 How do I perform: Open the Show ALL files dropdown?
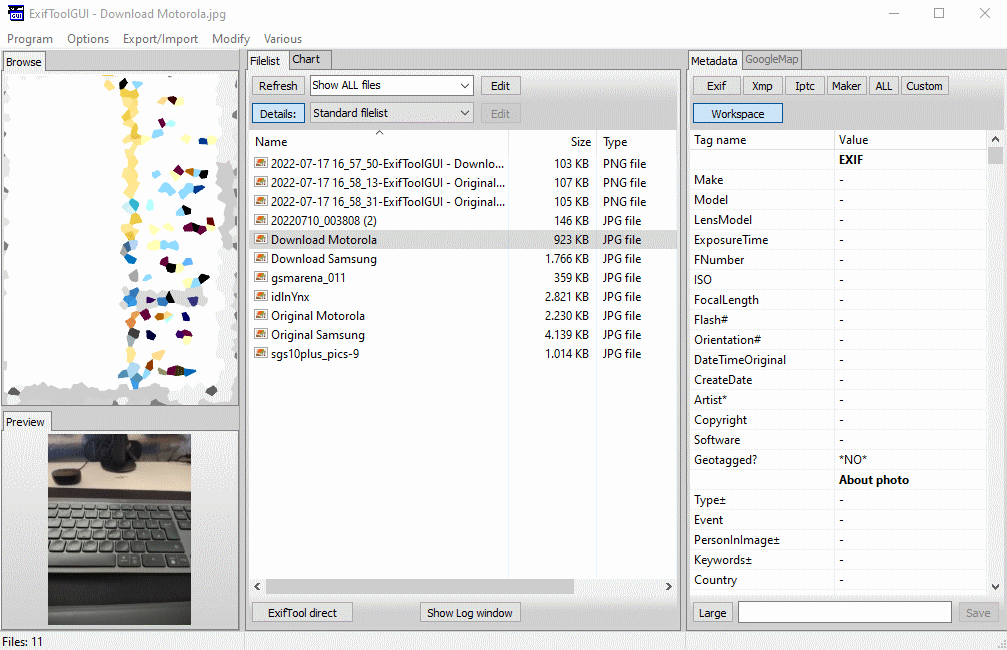tap(391, 86)
